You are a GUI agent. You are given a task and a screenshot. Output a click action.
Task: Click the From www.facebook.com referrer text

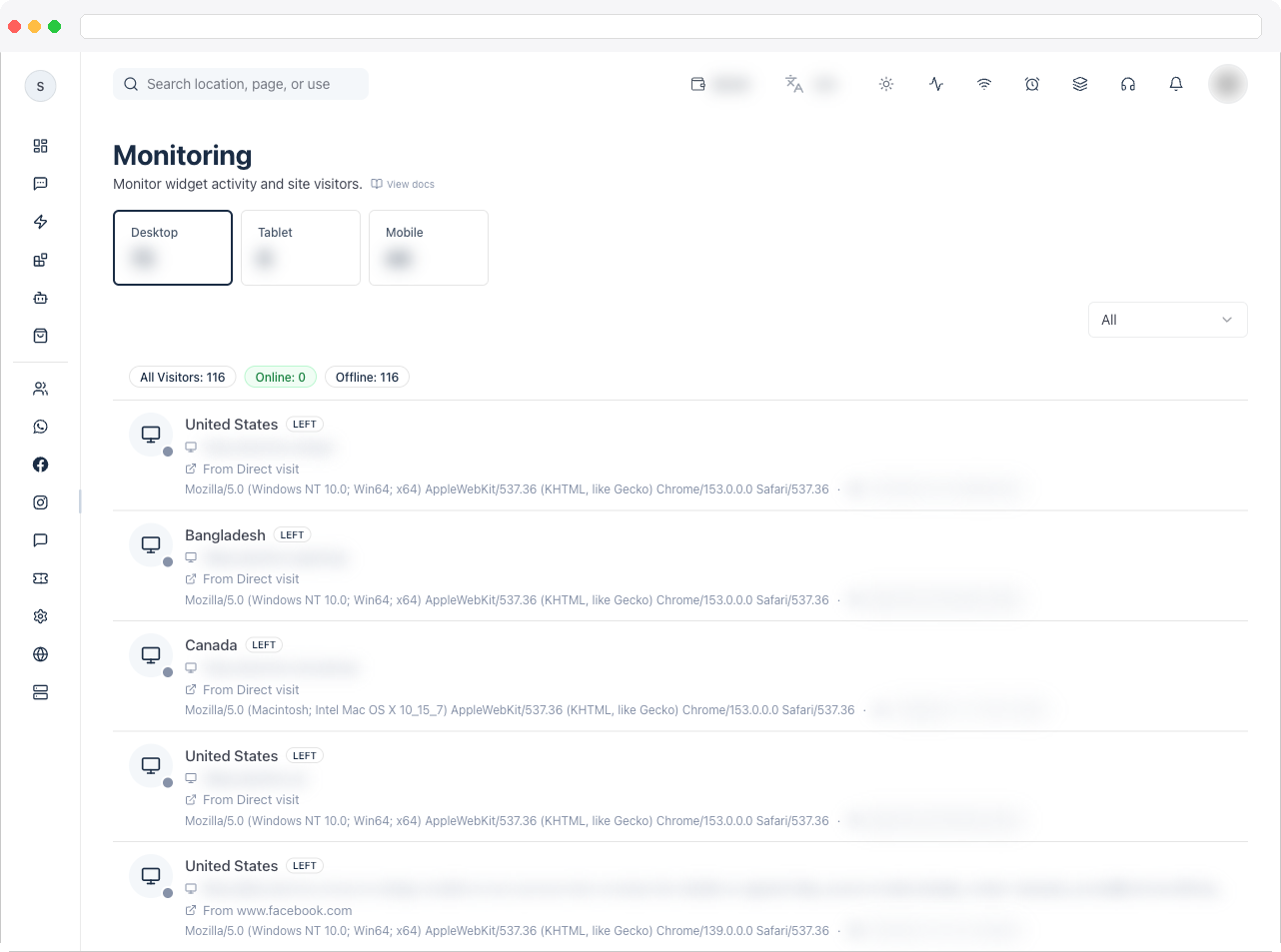point(277,911)
